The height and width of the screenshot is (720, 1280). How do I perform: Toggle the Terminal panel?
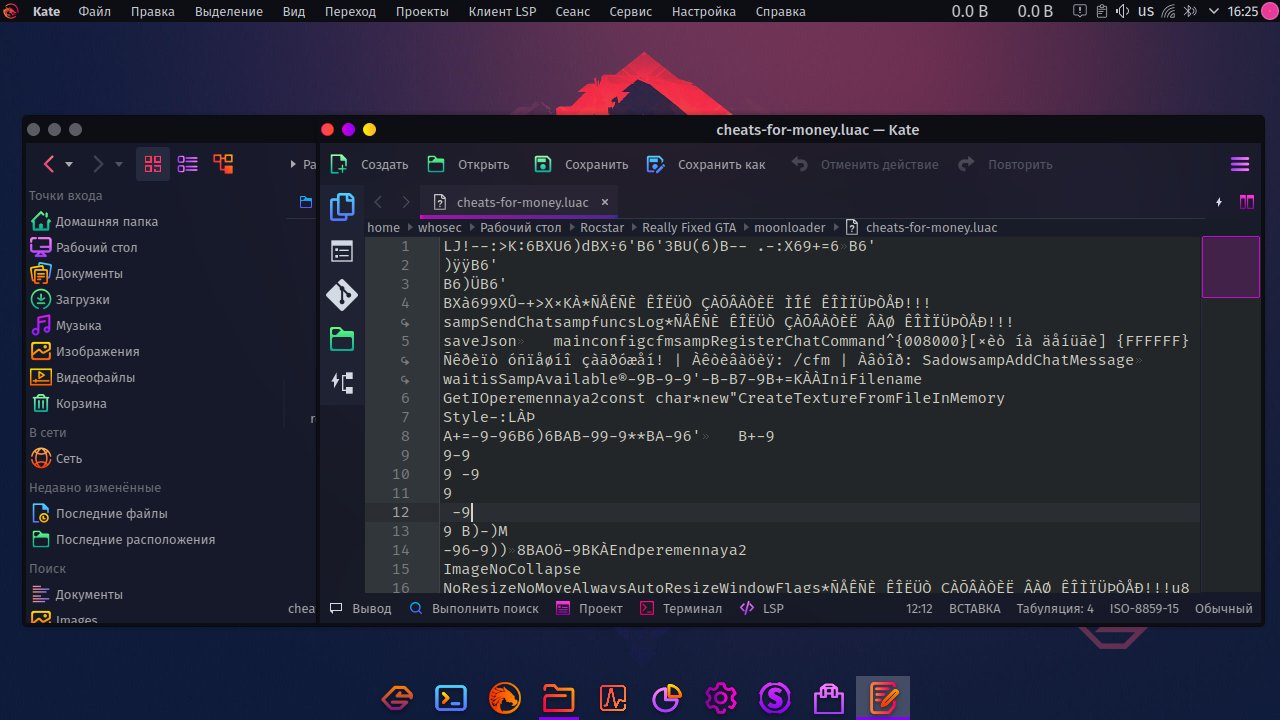click(681, 608)
